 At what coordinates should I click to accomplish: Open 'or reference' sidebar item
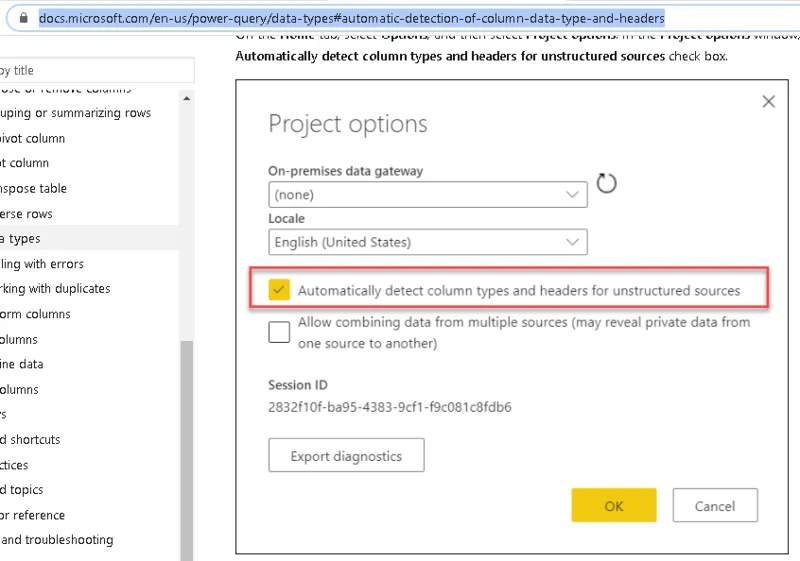33,515
